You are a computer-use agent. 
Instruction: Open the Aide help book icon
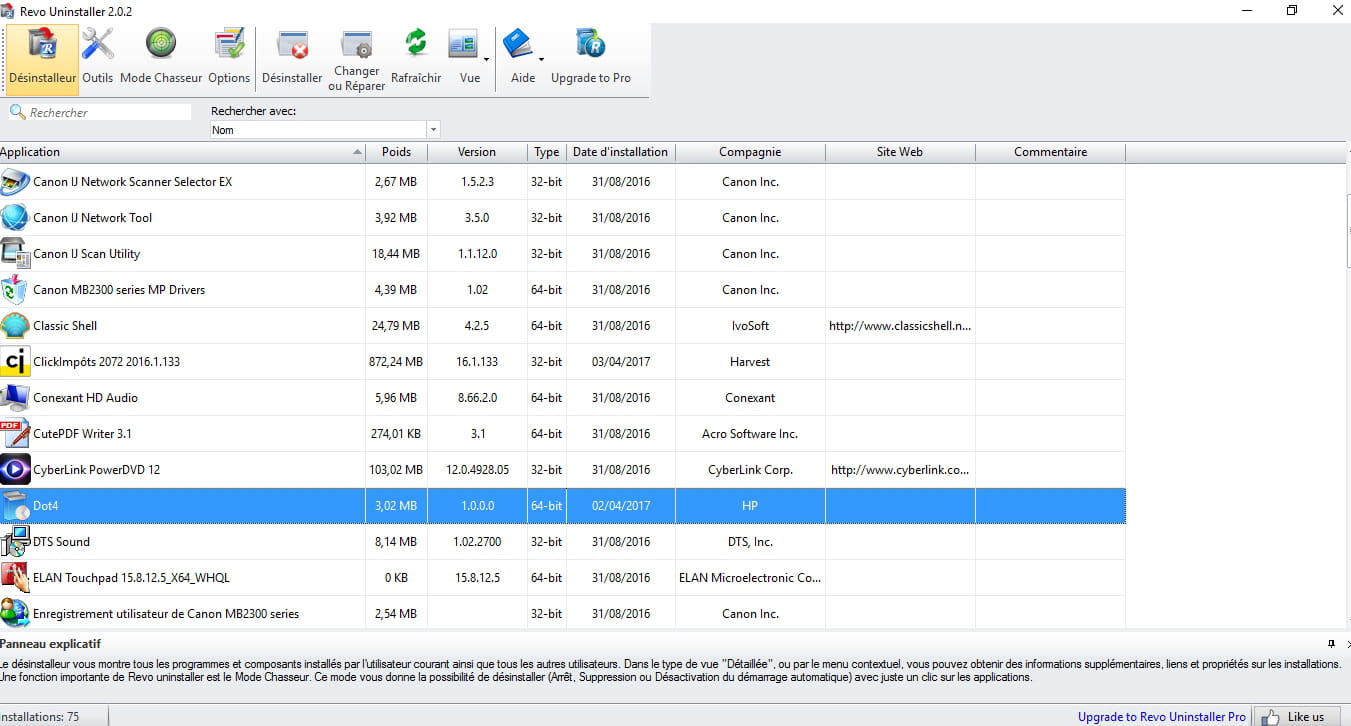point(517,44)
